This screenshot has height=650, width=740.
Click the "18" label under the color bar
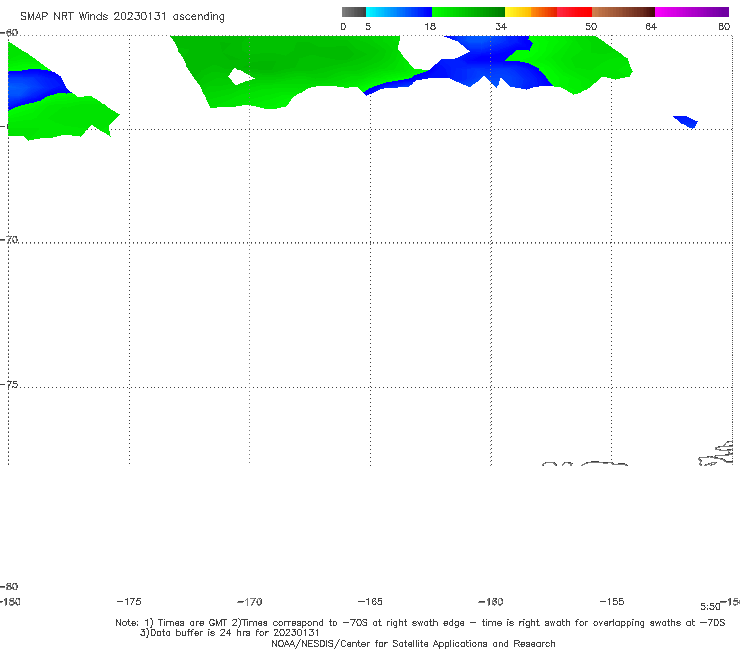click(430, 26)
